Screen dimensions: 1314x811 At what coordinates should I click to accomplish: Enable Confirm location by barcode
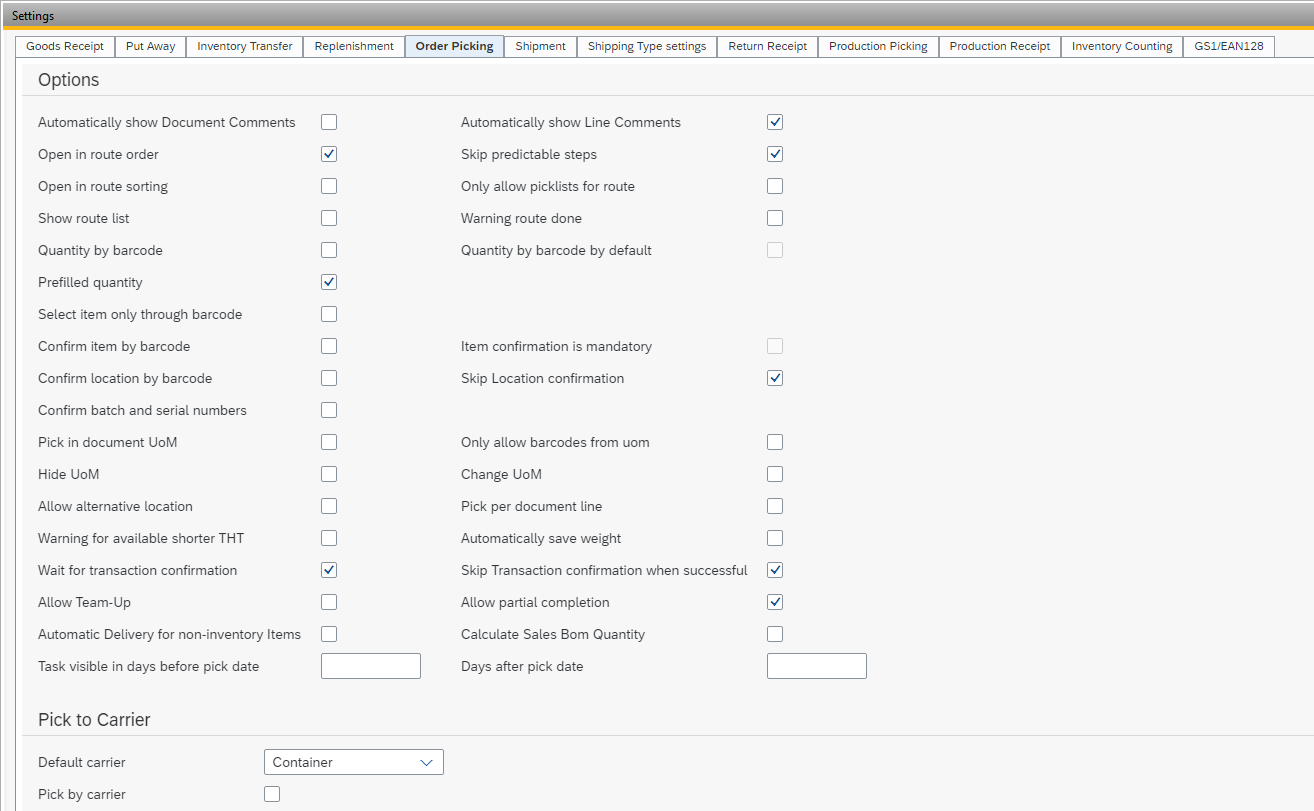(x=329, y=378)
